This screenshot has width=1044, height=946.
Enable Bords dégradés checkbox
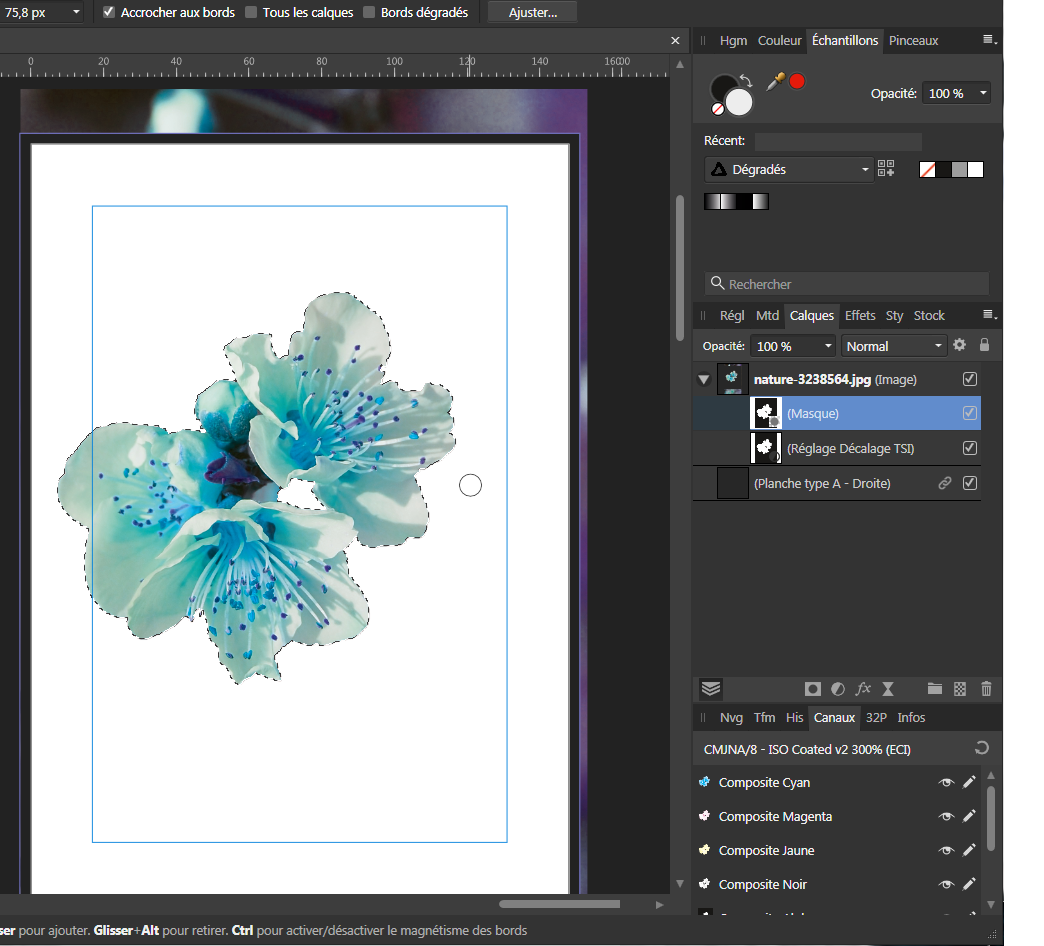coord(369,12)
